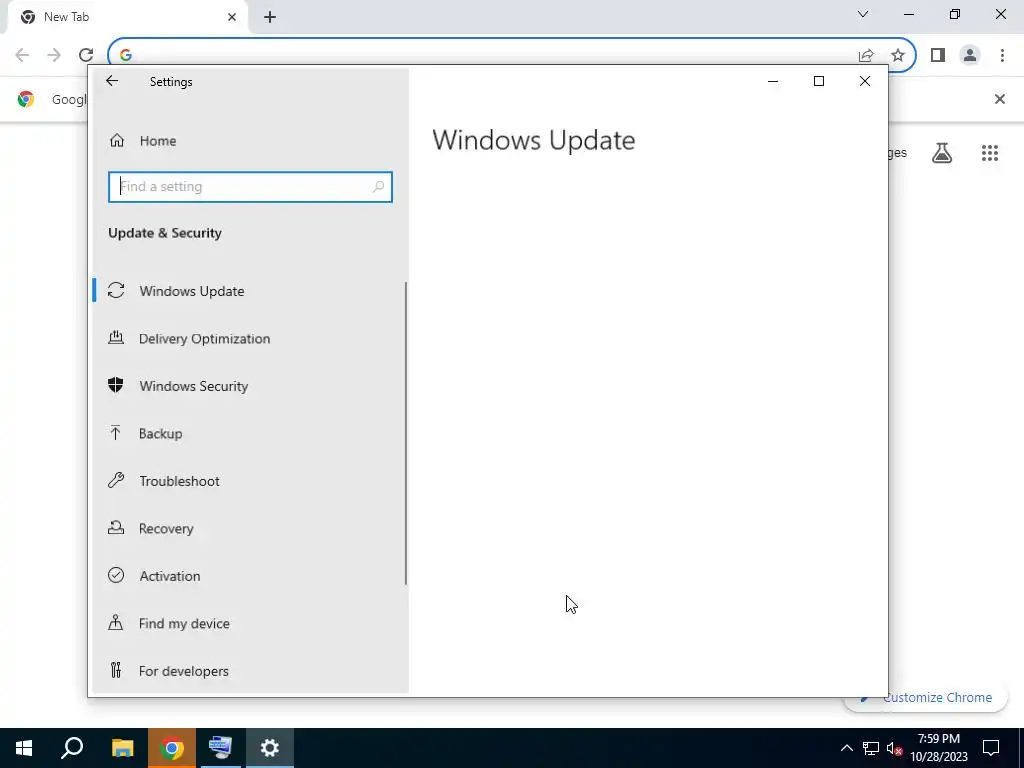The image size is (1024, 768).
Task: Open Chrome tab search dropdown
Action: 863,14
